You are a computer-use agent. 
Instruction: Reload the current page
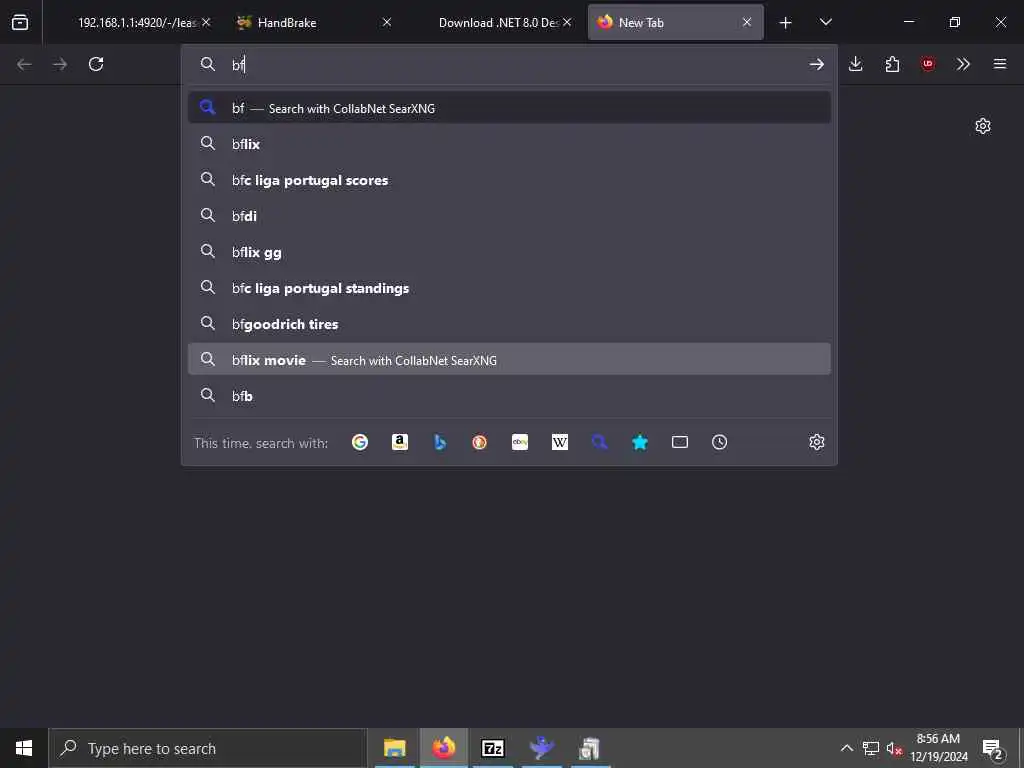click(x=96, y=64)
